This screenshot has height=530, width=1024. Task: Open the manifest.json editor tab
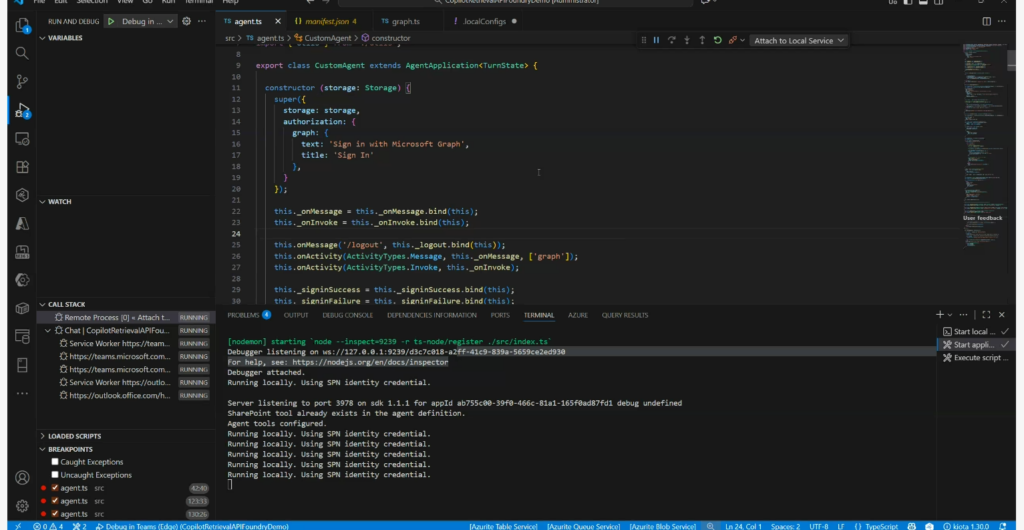pyautogui.click(x=325, y=21)
